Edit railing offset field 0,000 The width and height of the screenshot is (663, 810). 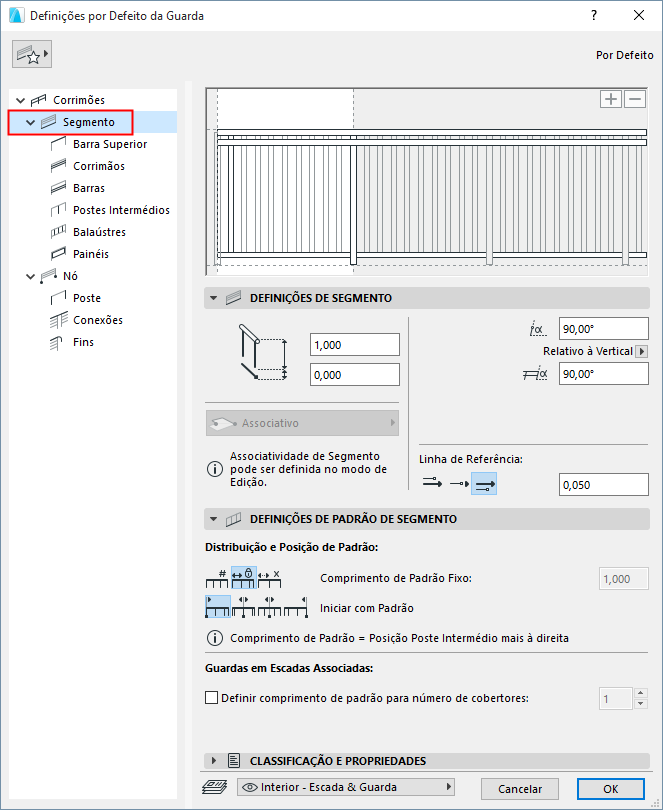coord(354,375)
